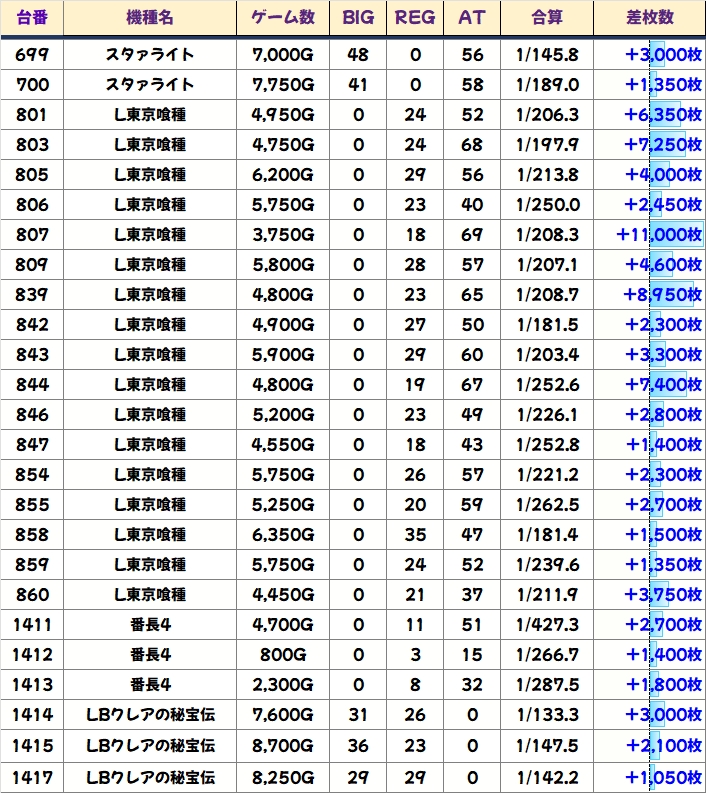The image size is (706, 793).
Task: Click スタァライト name in row 700
Action: point(150,85)
